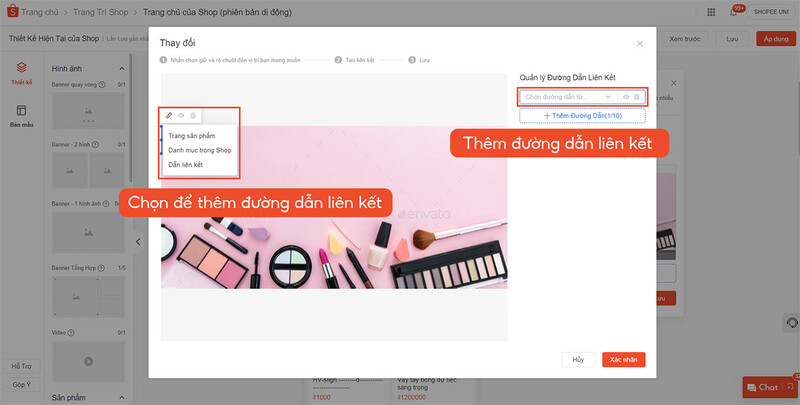Choose Danh mục trong Shop menu option

point(199,149)
